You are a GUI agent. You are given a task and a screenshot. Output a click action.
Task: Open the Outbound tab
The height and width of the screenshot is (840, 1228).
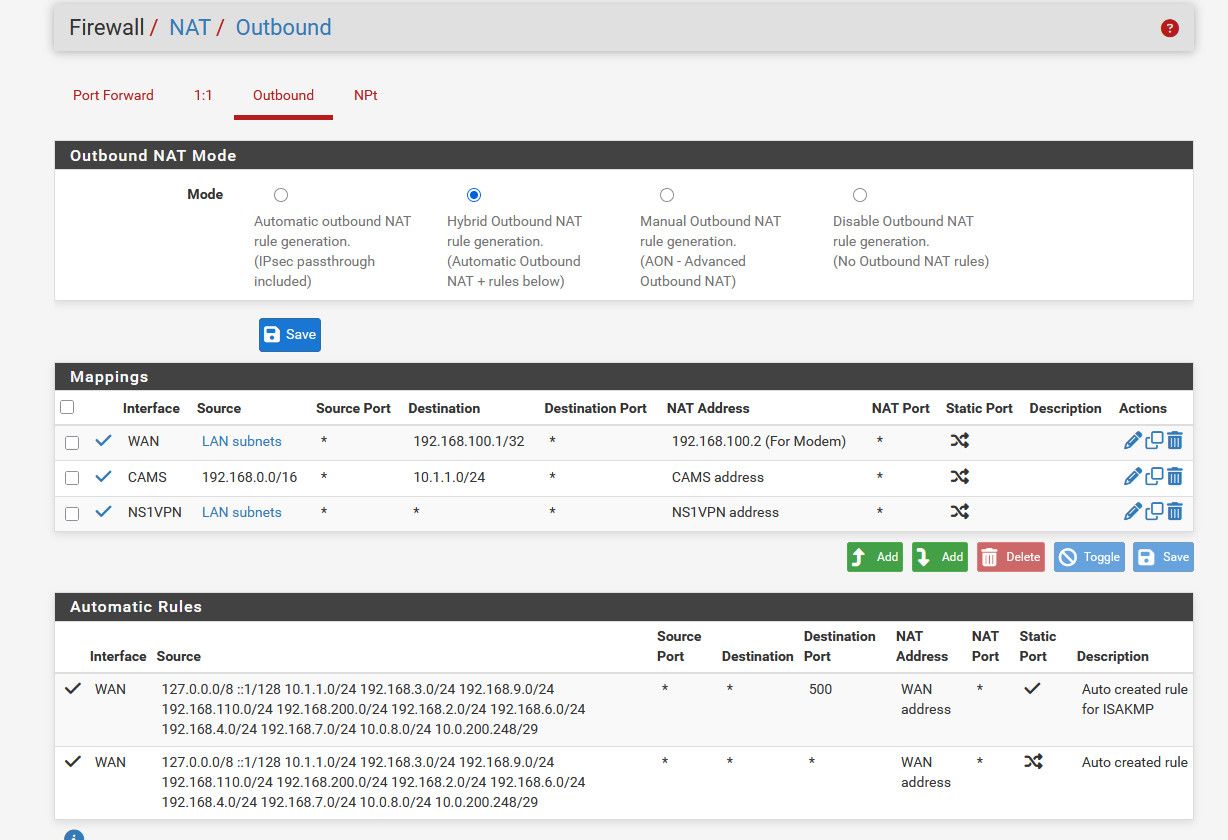point(283,95)
